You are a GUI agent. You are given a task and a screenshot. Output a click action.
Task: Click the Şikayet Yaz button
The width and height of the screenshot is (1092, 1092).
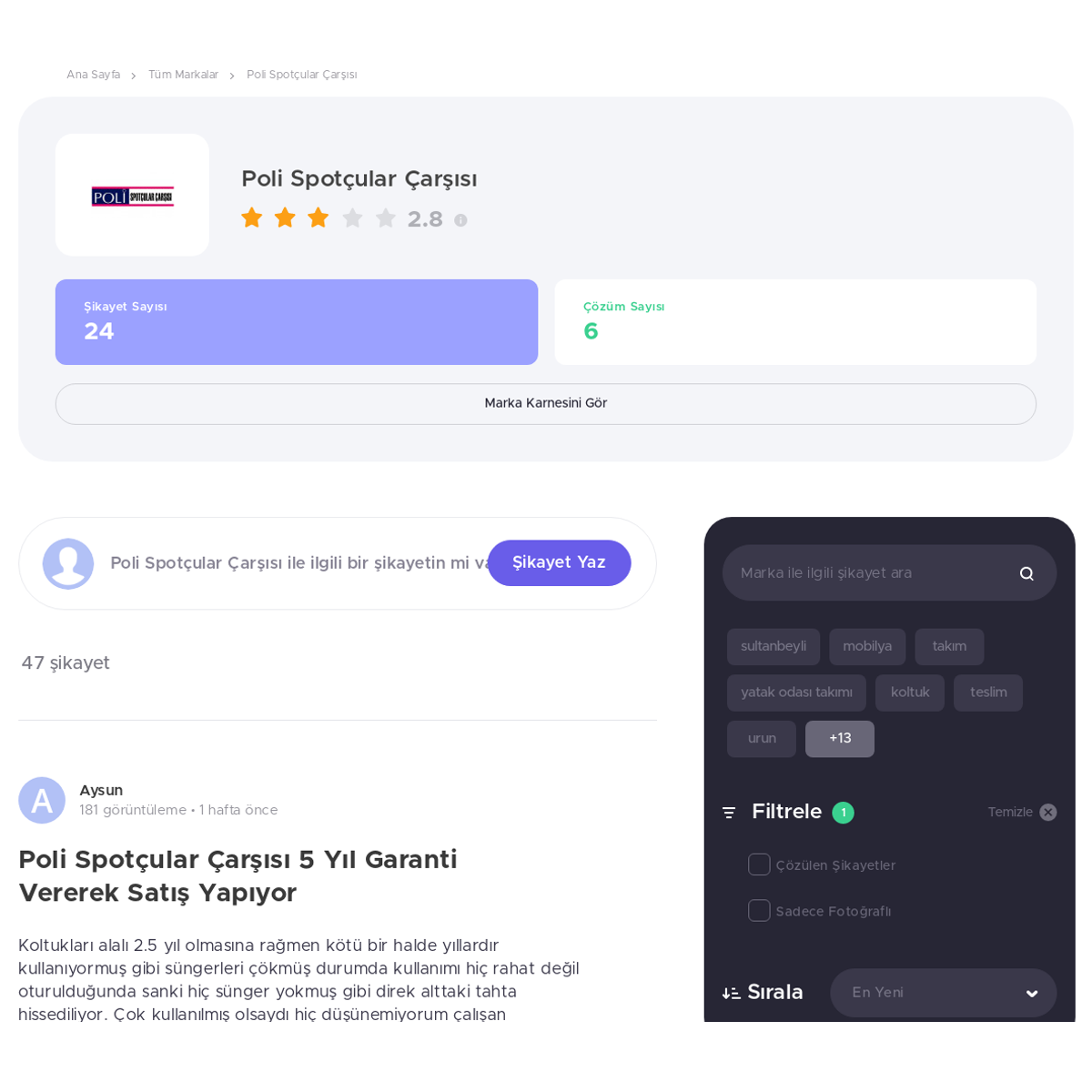559,562
